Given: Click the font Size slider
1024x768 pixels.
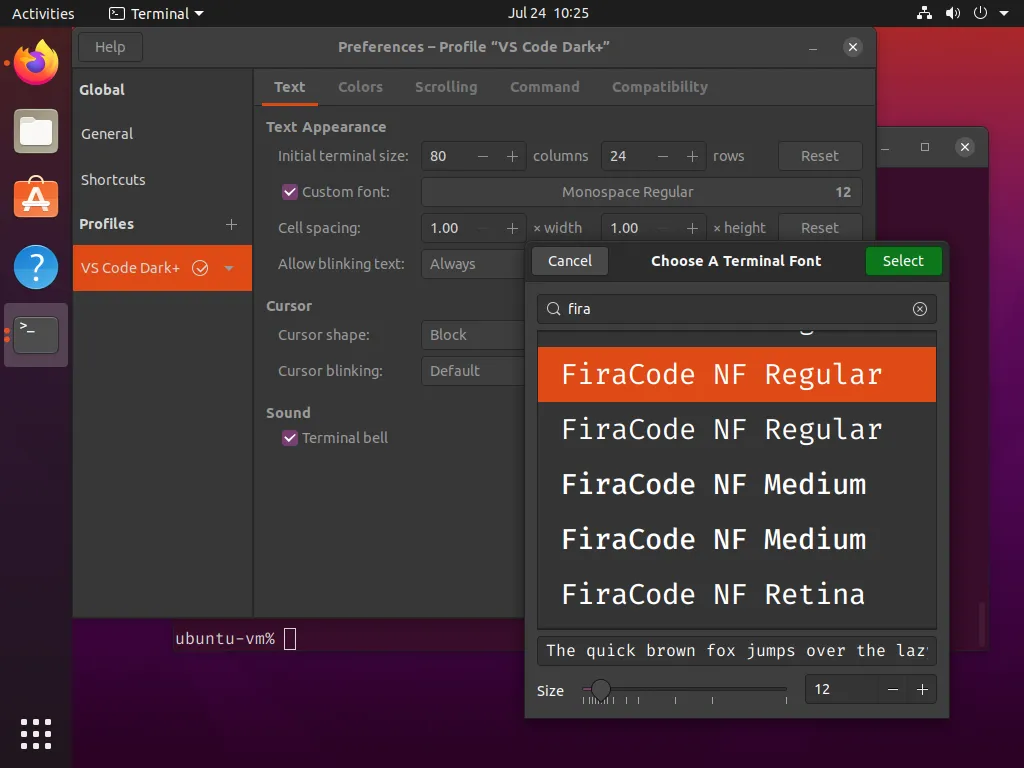Looking at the screenshot, I should (685, 689).
